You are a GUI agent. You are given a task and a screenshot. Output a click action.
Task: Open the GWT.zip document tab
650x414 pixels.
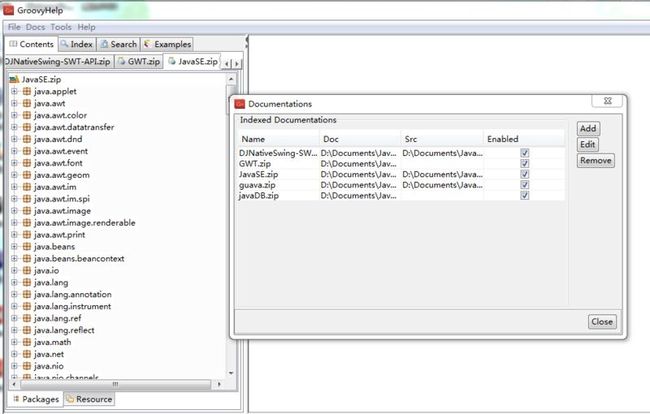(x=139, y=61)
